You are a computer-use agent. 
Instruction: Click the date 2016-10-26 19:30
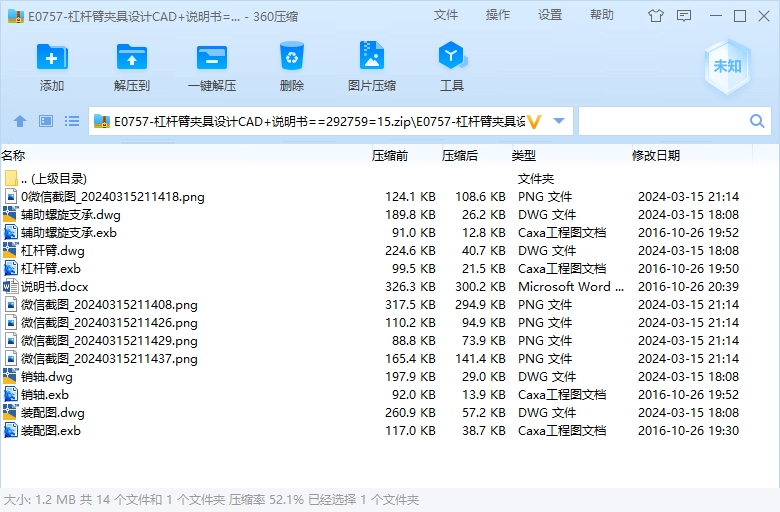click(688, 430)
